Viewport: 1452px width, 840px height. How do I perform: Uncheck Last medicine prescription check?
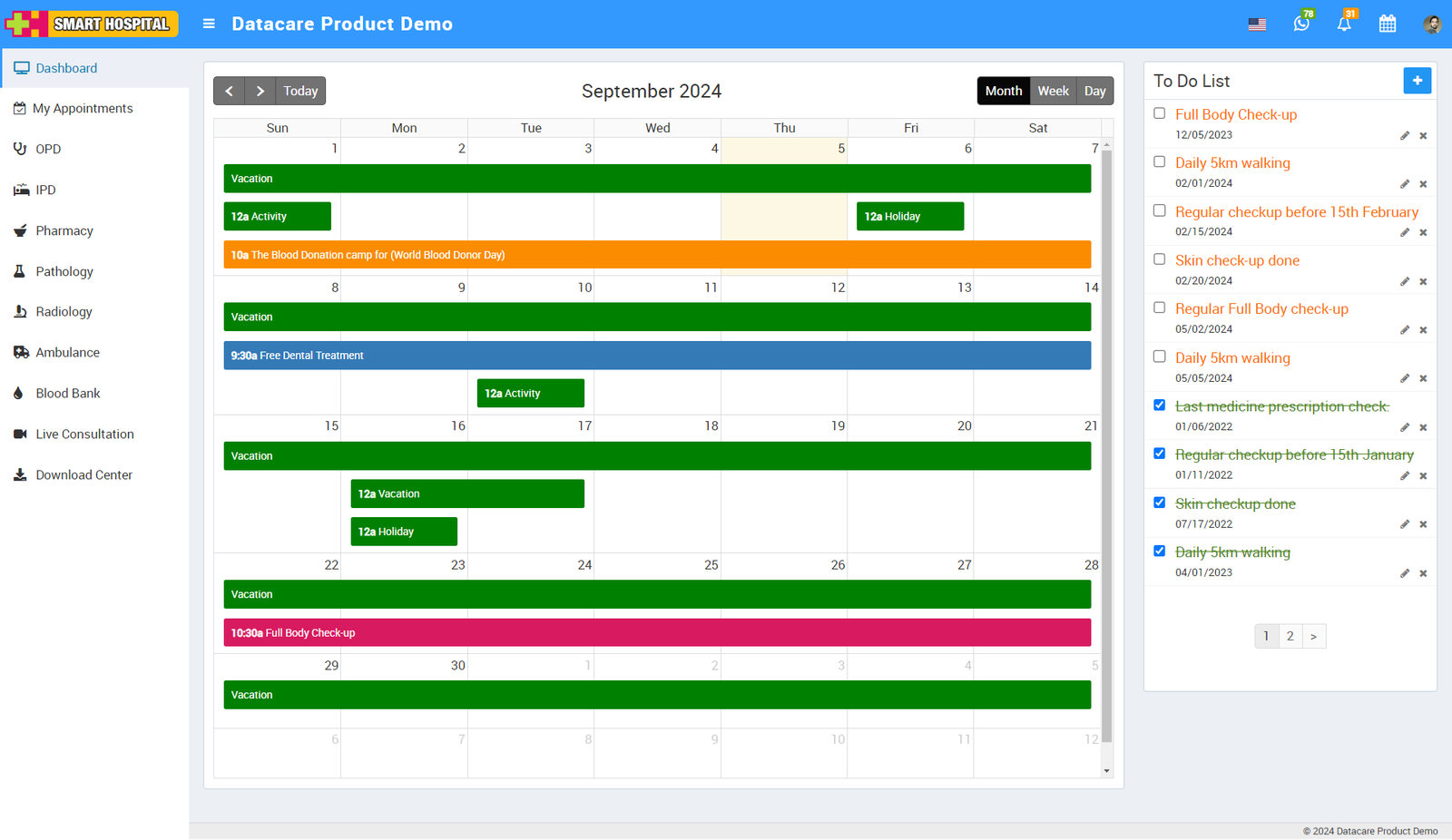coord(1159,405)
